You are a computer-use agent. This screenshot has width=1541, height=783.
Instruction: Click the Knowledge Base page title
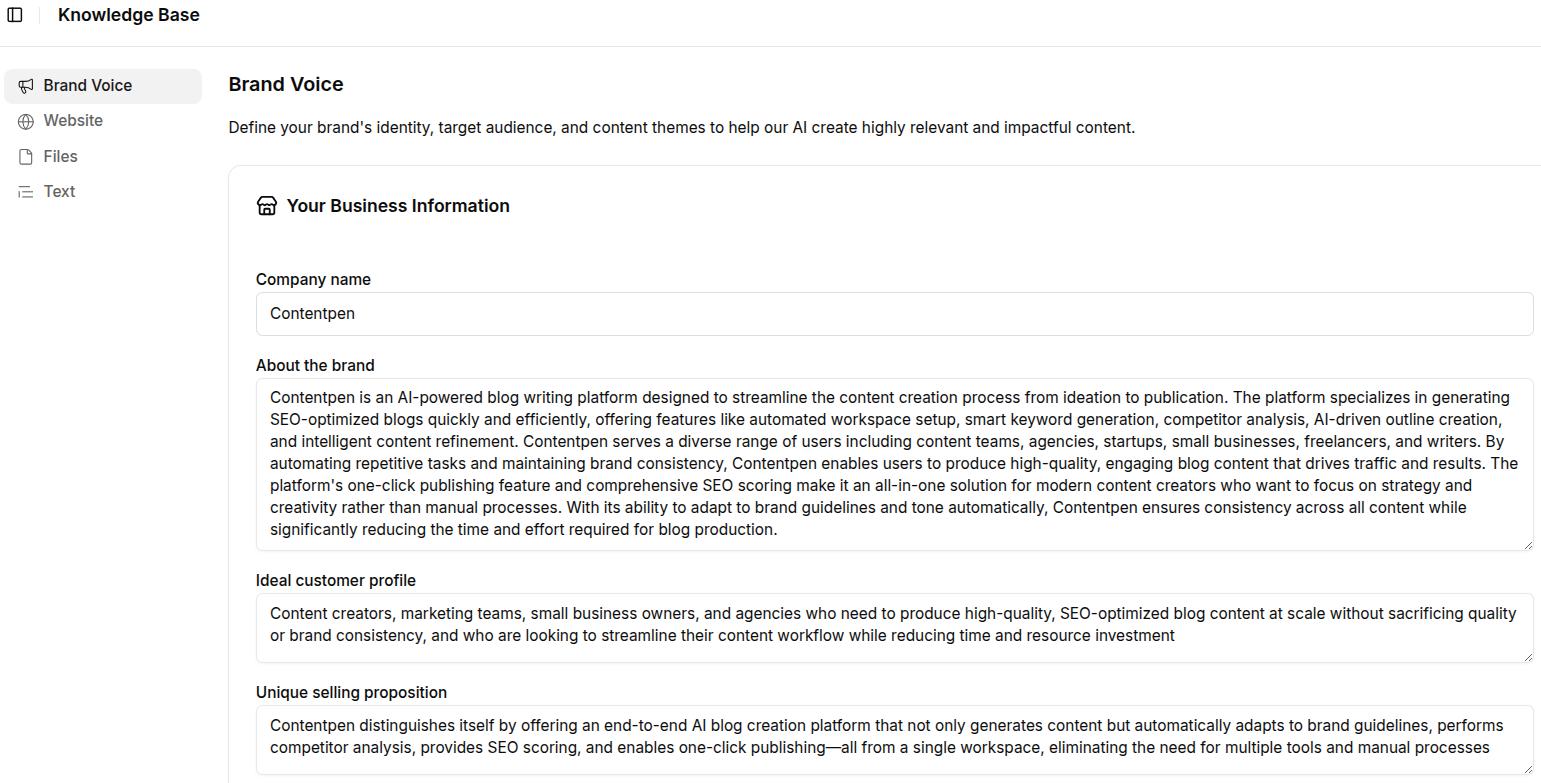128,14
